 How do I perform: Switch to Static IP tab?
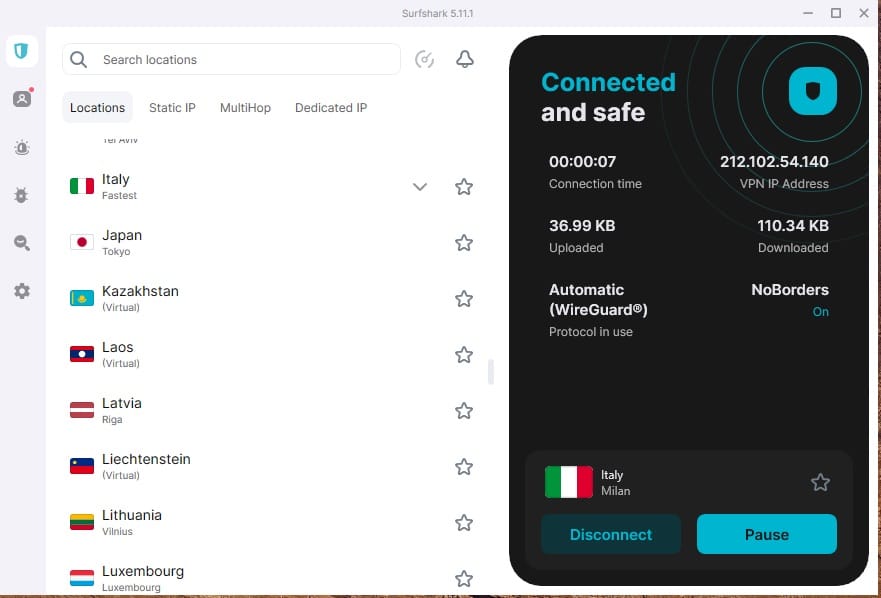coord(172,107)
